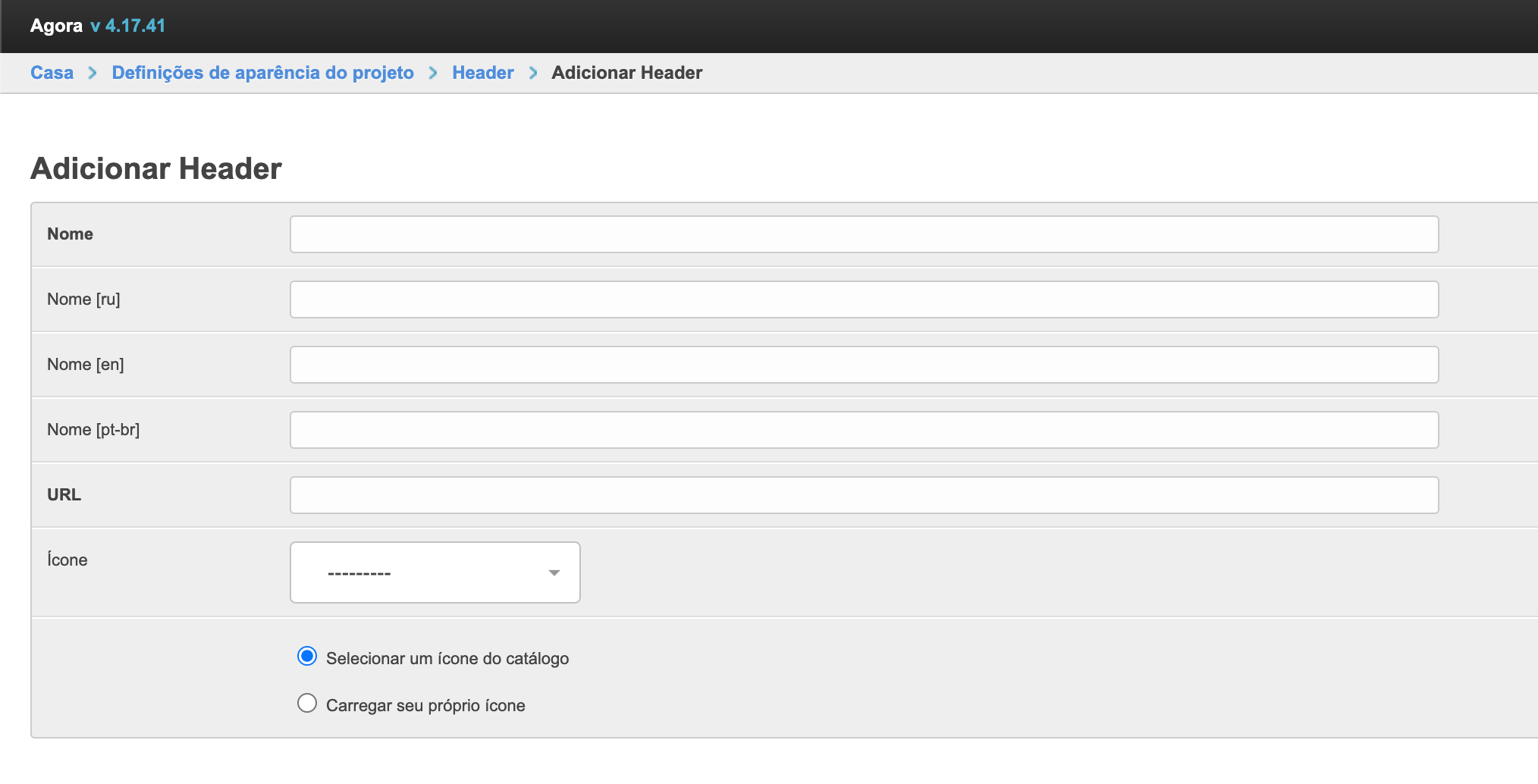Select the Nome [en] input box
The height and width of the screenshot is (784, 1538).
864,365
